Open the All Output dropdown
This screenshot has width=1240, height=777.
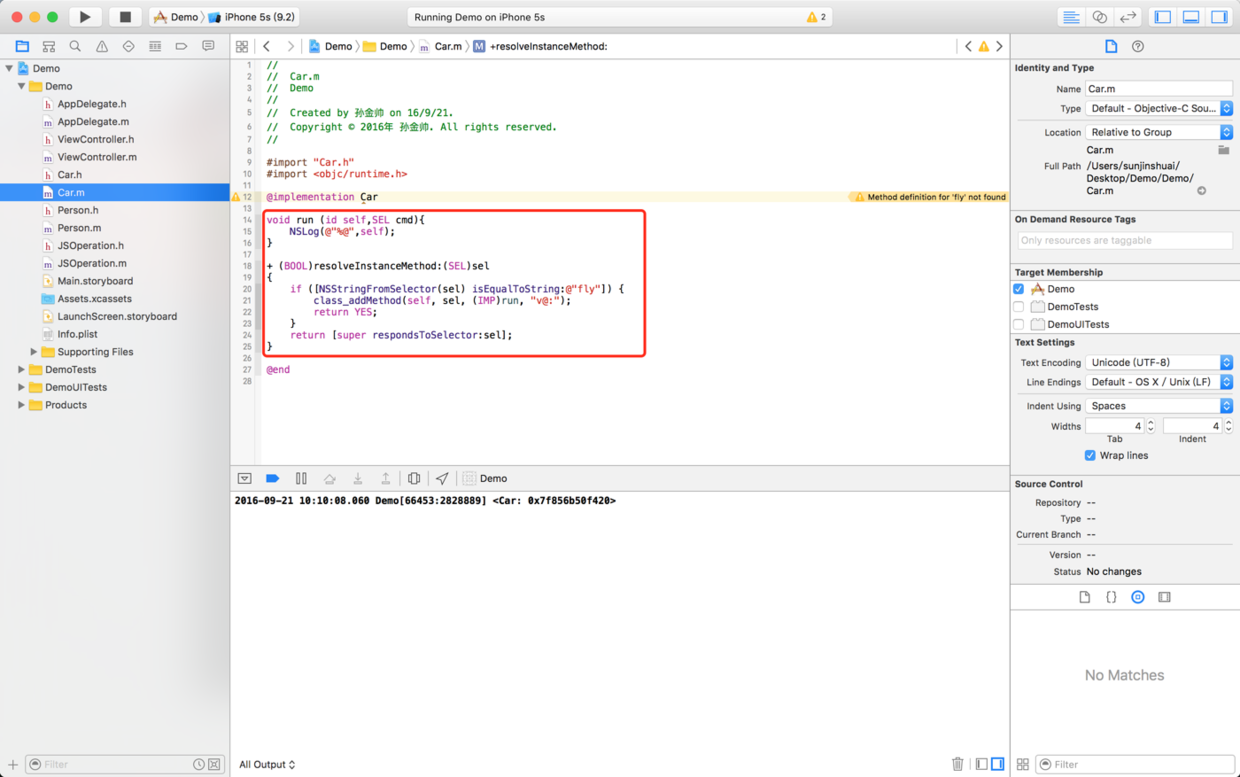267,765
